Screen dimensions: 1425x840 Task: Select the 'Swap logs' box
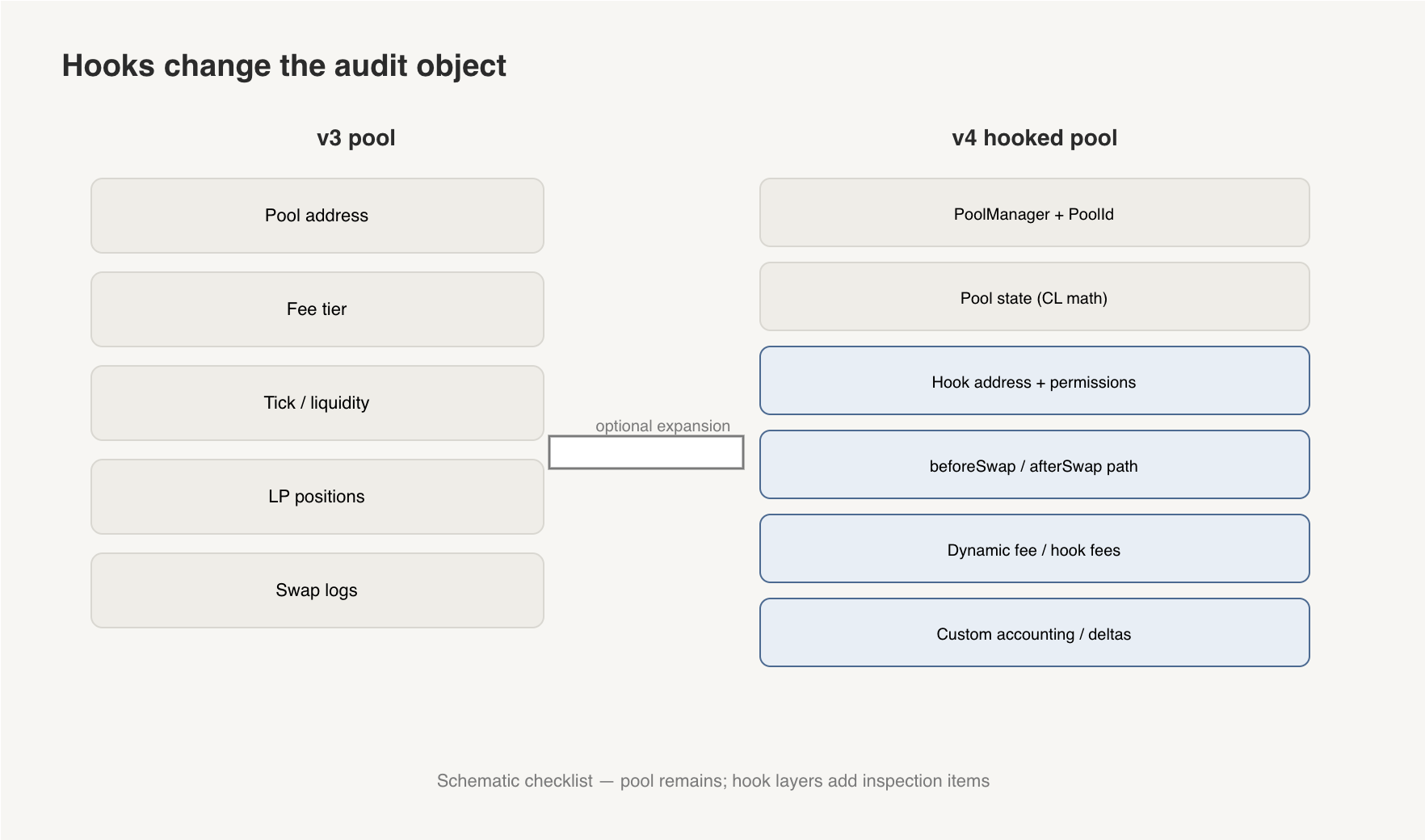tap(317, 590)
